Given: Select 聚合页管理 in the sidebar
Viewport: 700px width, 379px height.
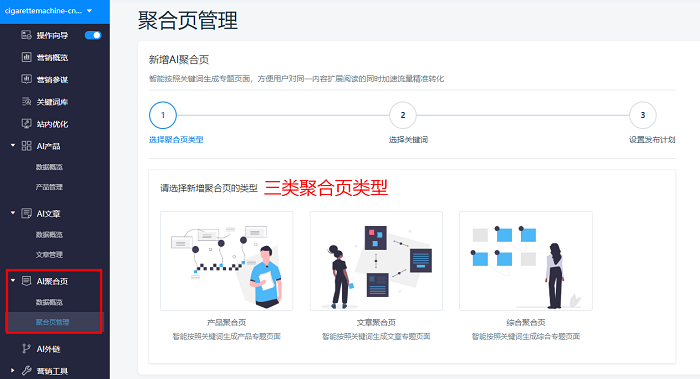Looking at the screenshot, I should (x=52, y=322).
